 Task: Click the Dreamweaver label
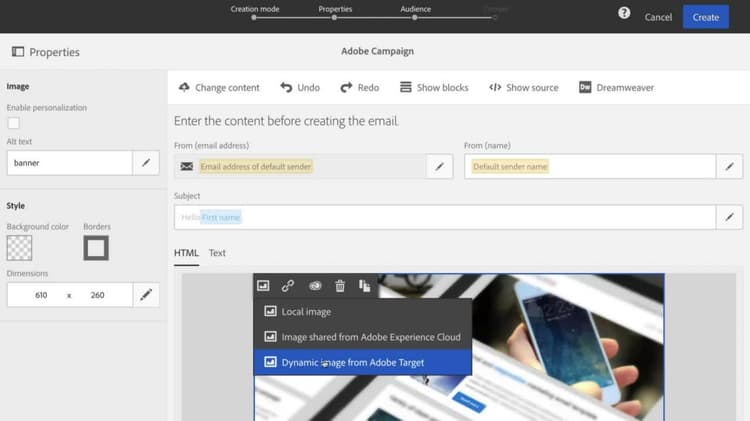625,88
